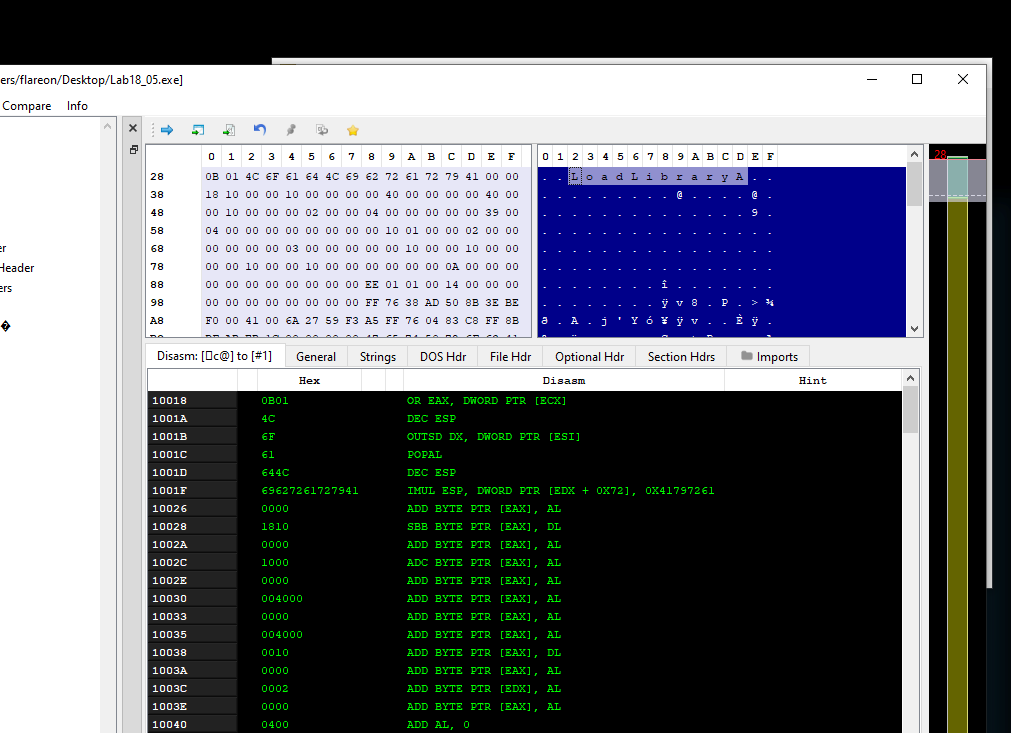
Task: Click the load-into-window toolbar icon
Action: click(x=198, y=130)
